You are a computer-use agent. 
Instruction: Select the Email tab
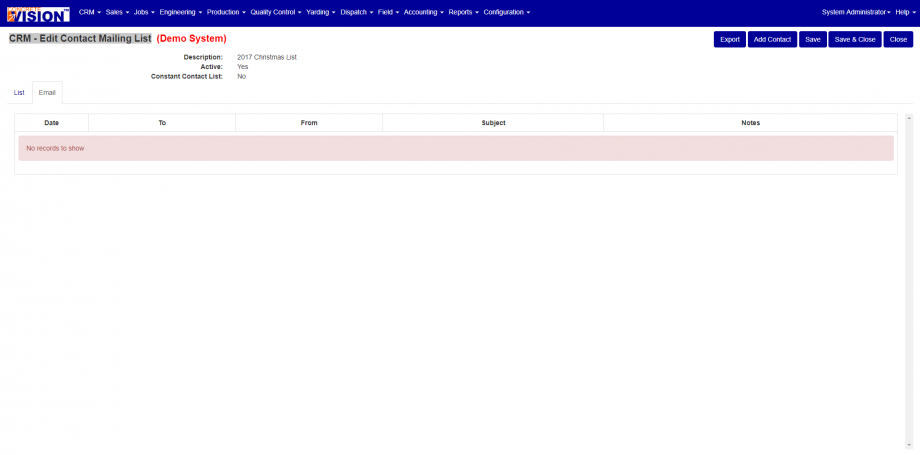[x=47, y=93]
